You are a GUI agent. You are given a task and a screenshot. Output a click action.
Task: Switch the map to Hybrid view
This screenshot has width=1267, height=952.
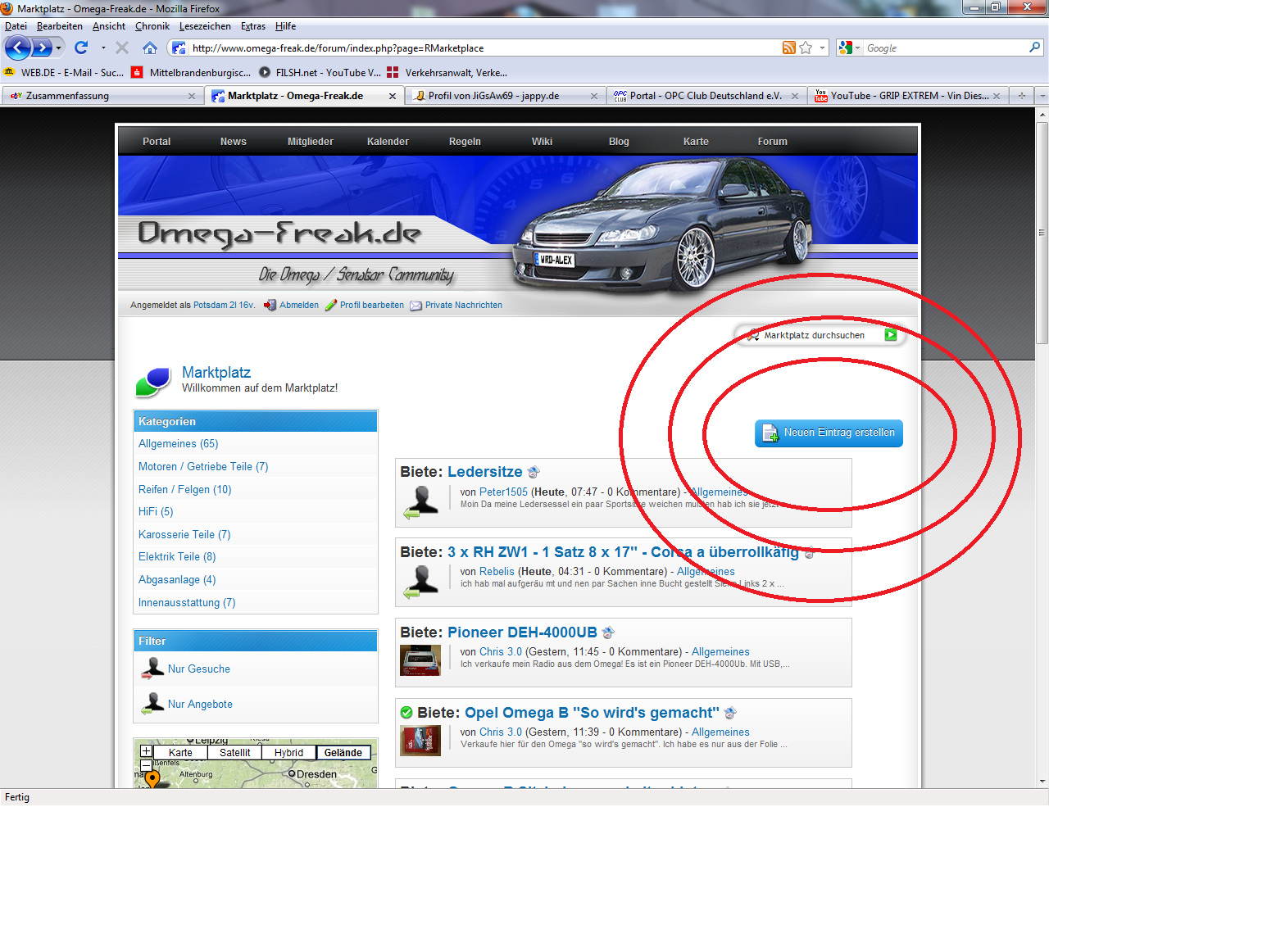pyautogui.click(x=288, y=752)
